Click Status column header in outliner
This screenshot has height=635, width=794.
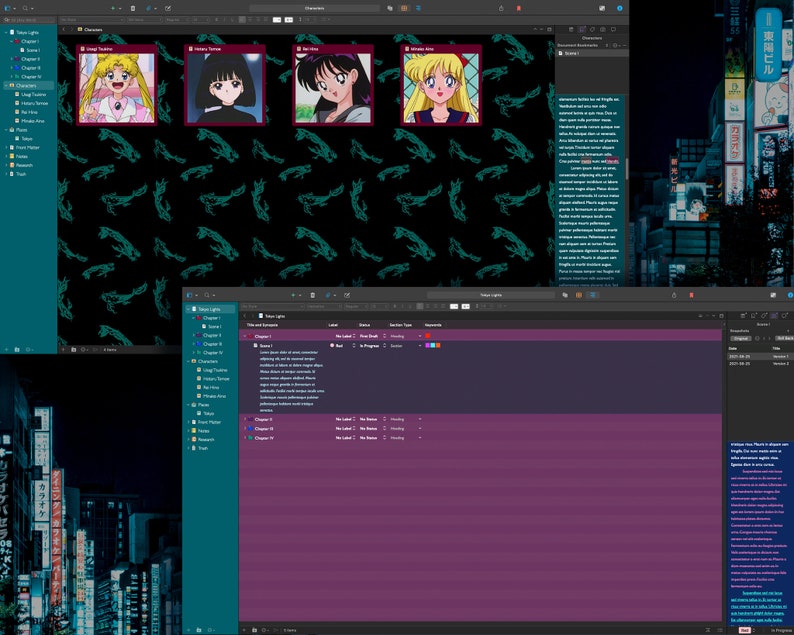(364, 325)
